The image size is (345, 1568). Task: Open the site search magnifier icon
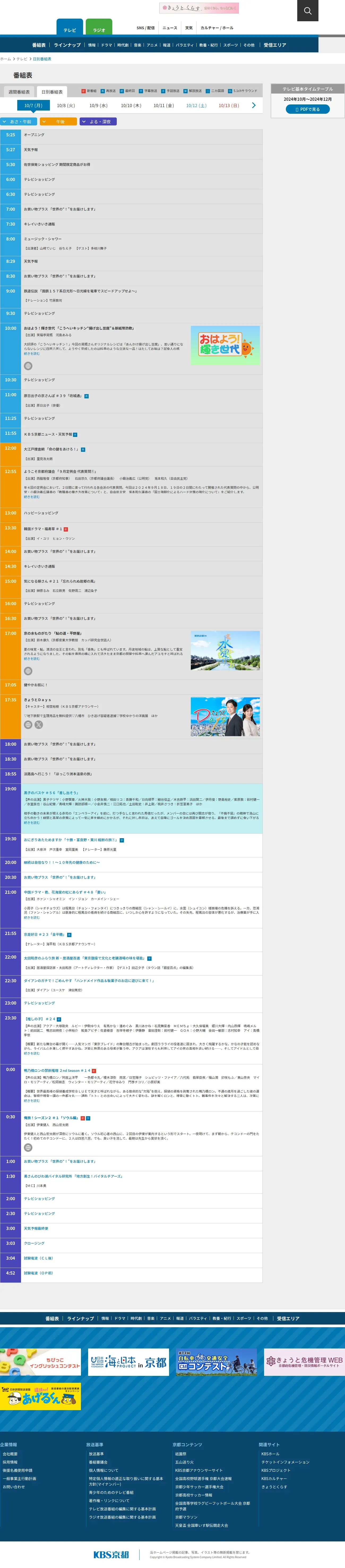[307, 10]
